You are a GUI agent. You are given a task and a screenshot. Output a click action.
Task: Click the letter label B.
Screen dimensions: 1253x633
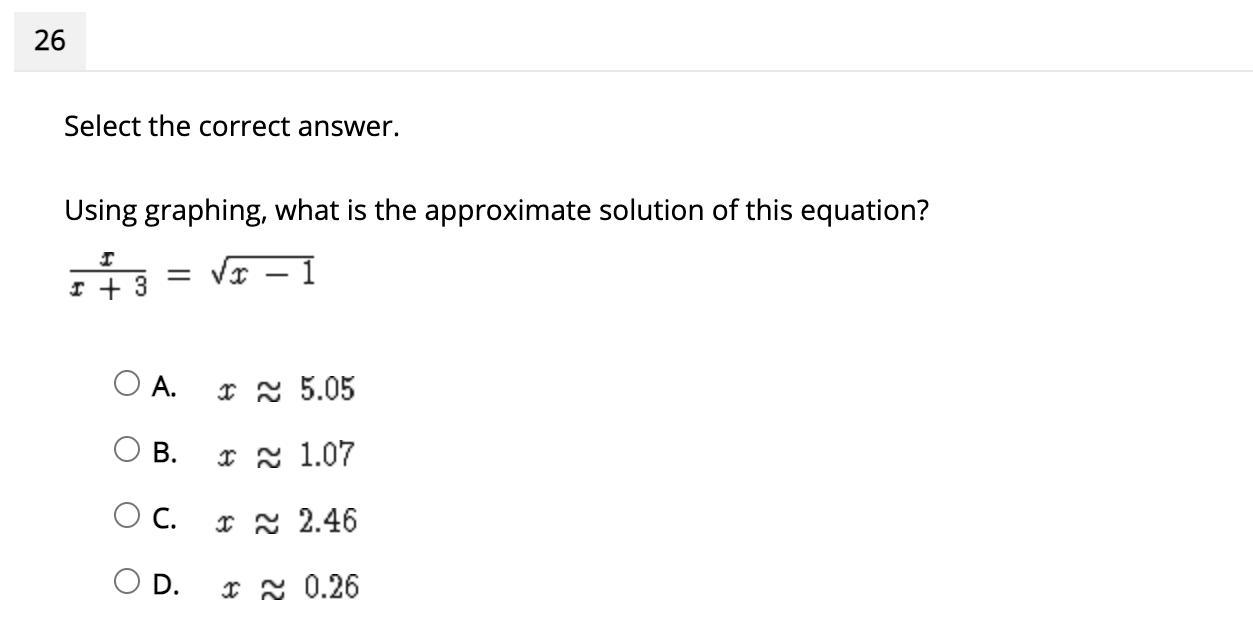(165, 452)
